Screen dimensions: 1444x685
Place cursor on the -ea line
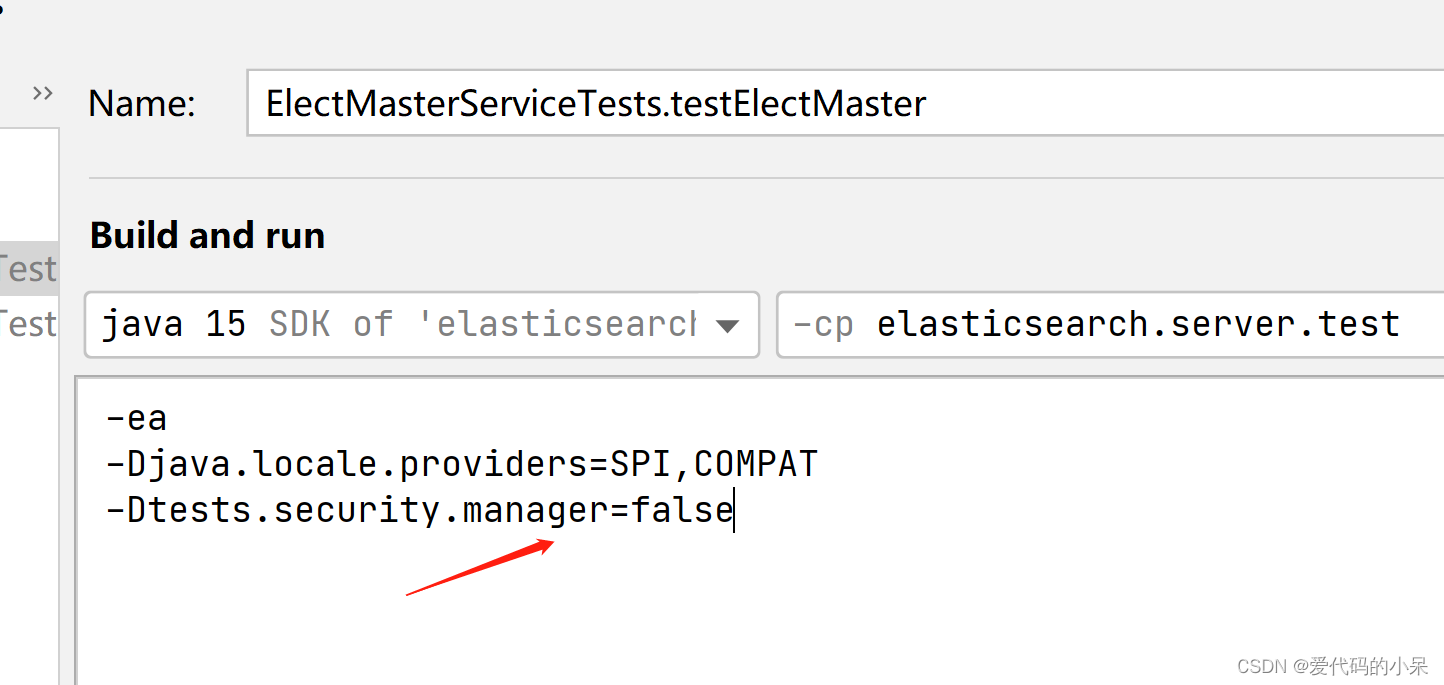click(136, 417)
